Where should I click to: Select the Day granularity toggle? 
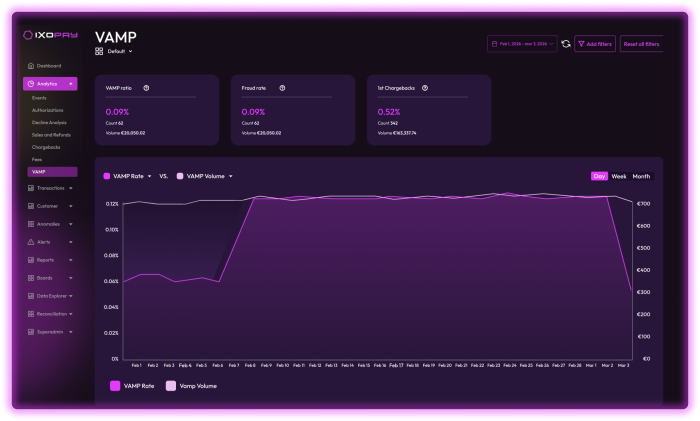tap(599, 176)
